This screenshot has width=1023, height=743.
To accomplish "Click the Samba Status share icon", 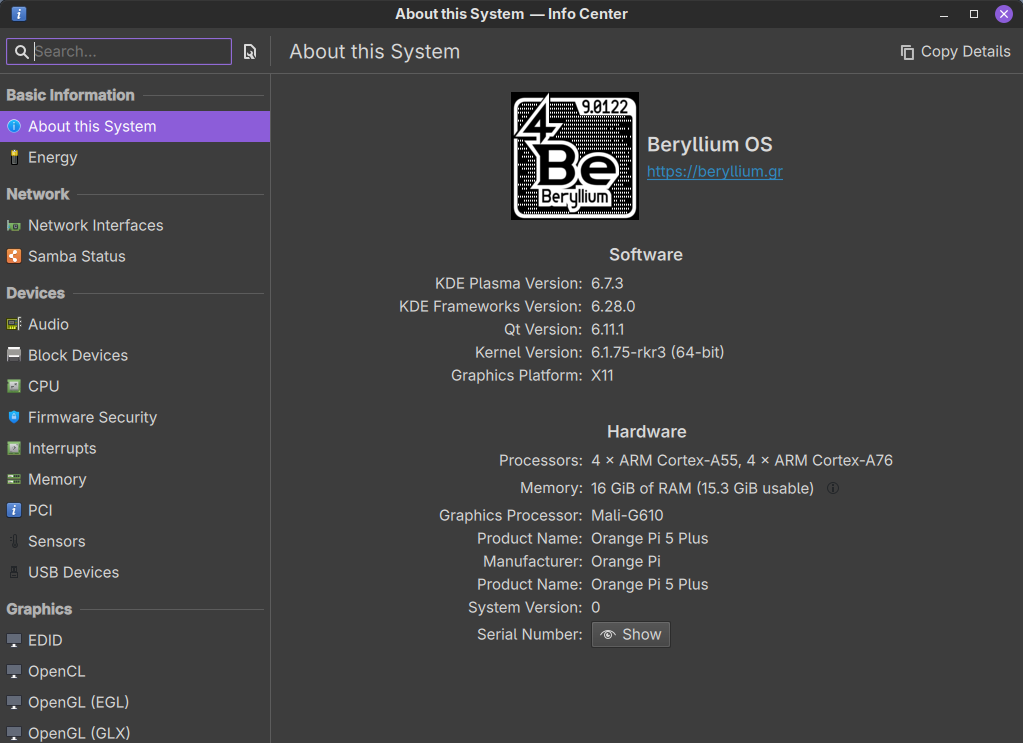I will (x=14, y=256).
